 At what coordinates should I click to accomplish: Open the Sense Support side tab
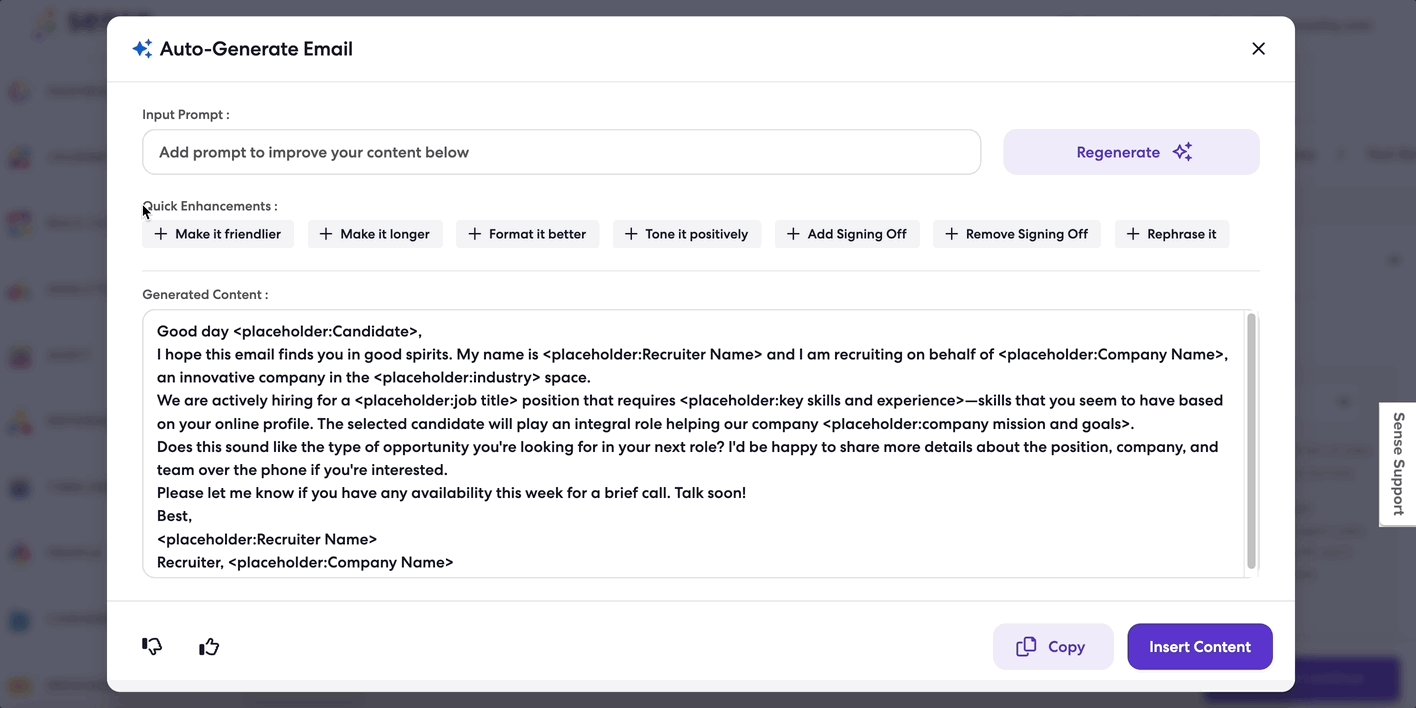point(1398,463)
